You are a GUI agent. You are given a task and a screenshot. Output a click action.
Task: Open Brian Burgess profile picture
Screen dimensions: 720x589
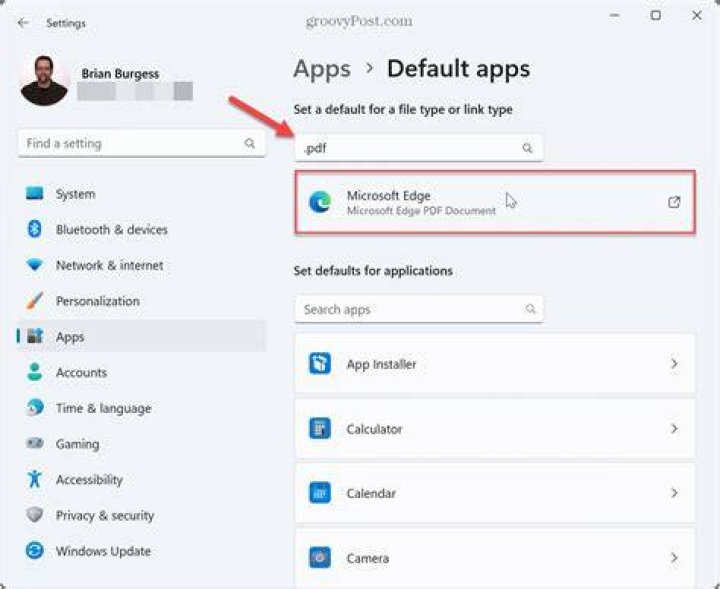44,80
